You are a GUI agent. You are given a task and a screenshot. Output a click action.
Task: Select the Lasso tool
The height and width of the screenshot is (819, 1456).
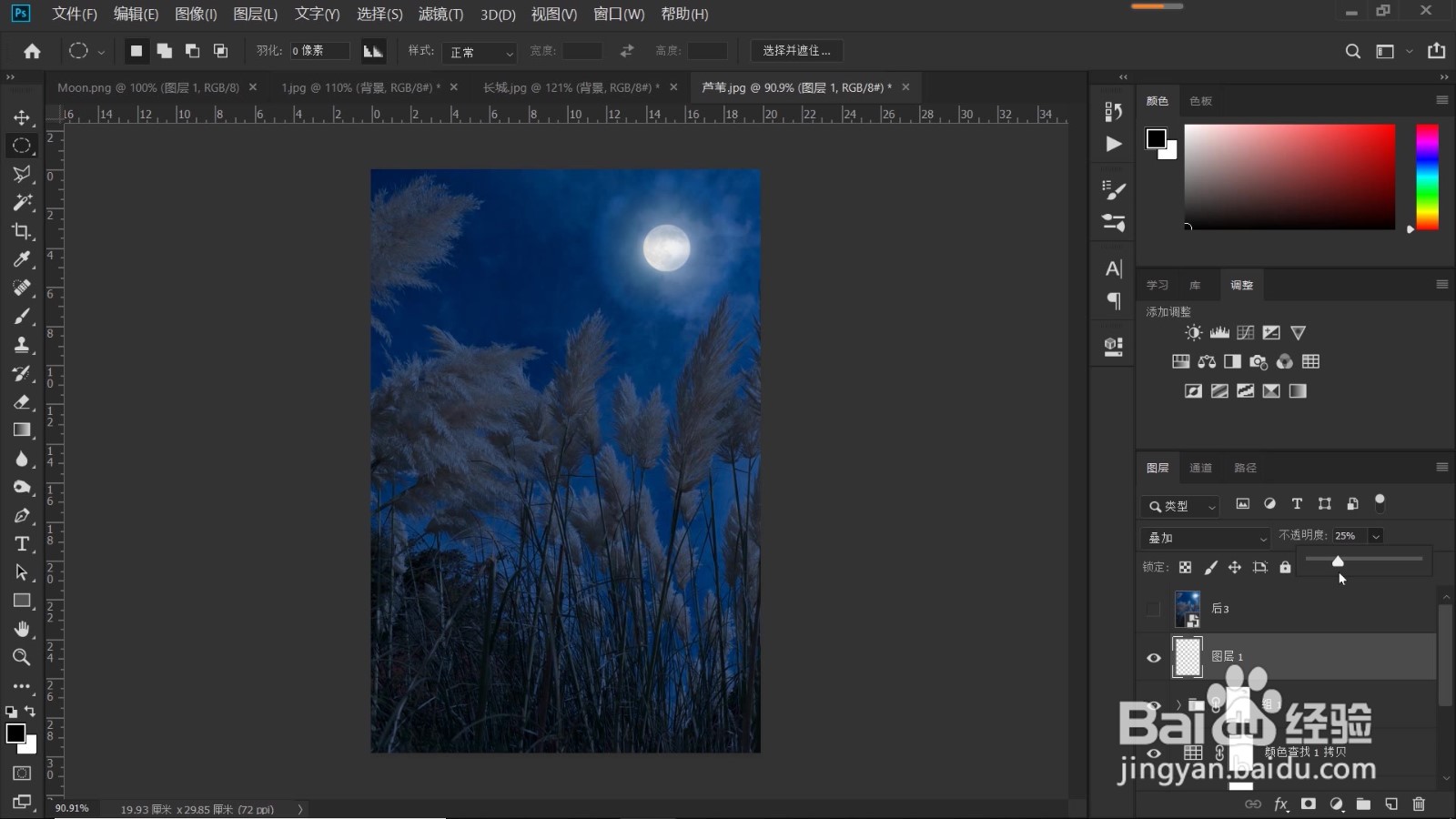point(22,174)
